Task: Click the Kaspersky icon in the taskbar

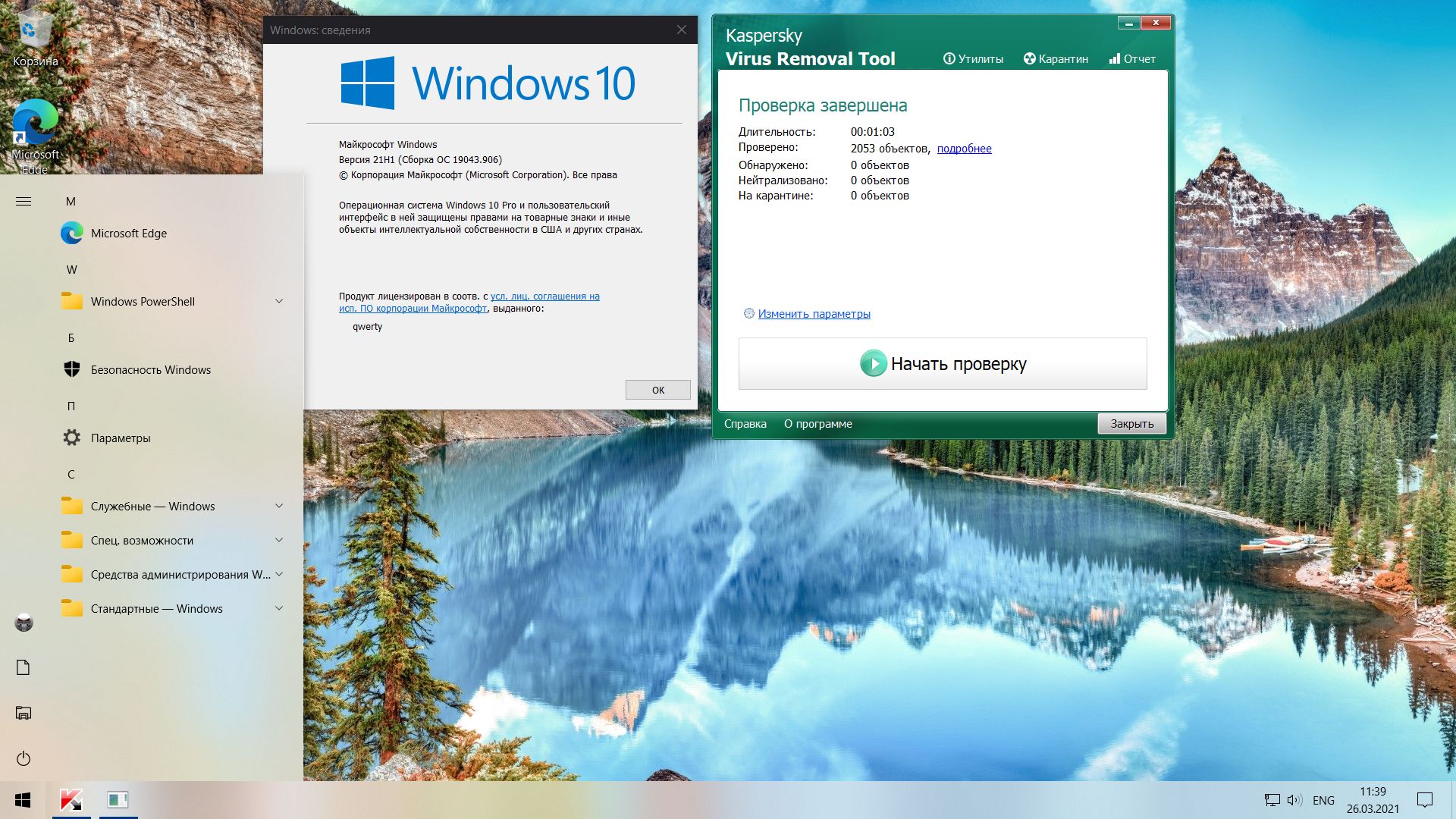Action: tap(71, 800)
